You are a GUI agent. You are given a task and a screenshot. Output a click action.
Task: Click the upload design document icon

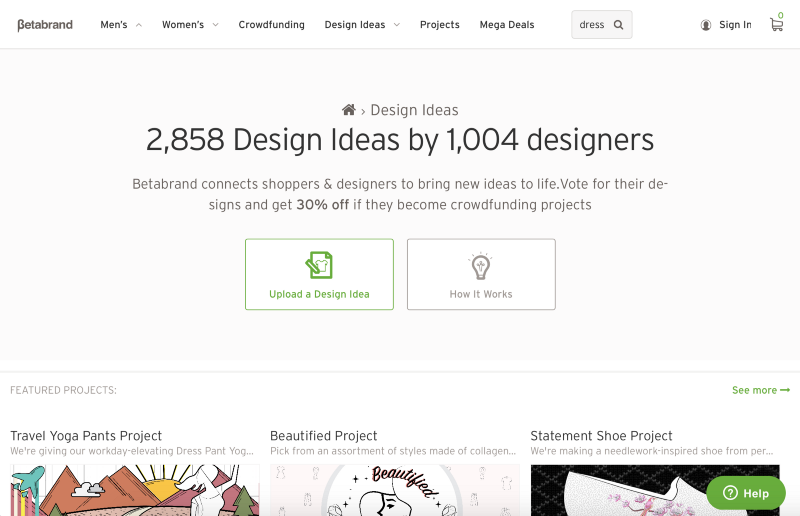(319, 265)
